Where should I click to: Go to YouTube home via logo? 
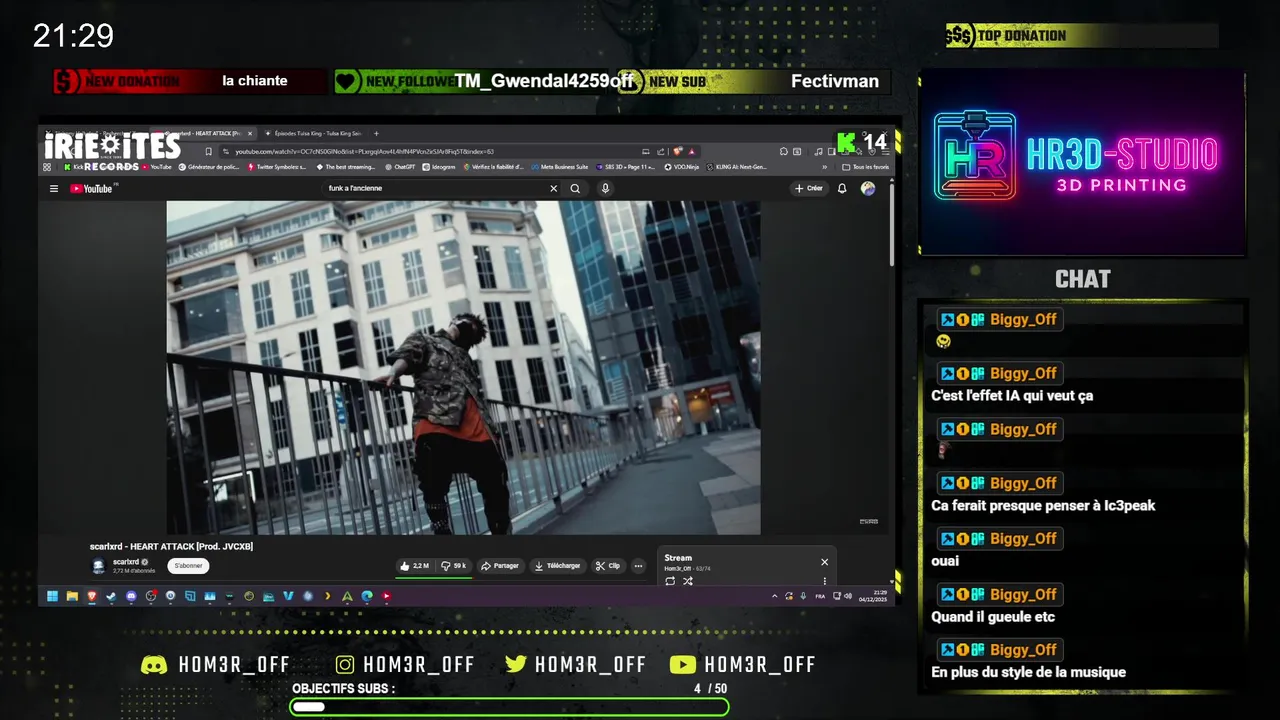[92, 188]
